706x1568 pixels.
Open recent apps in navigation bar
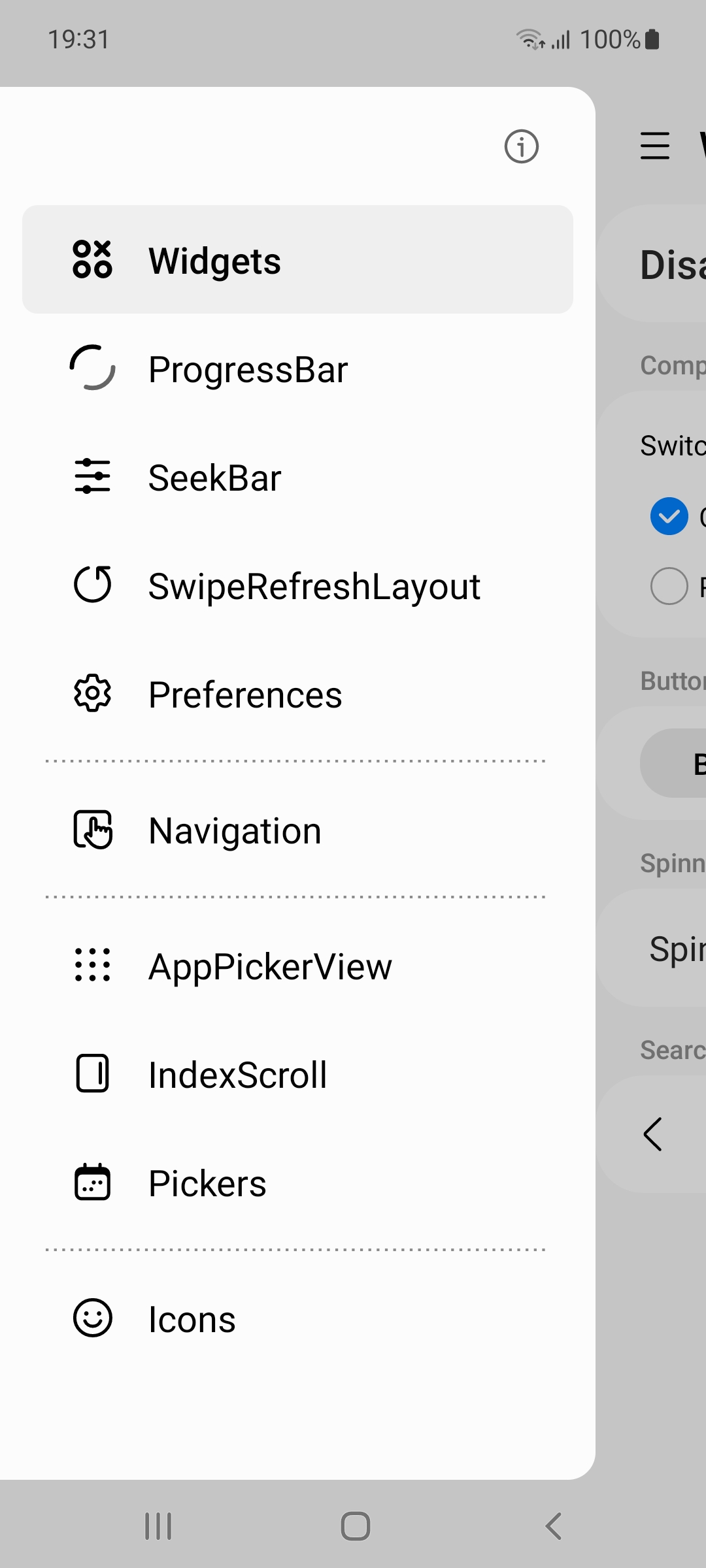pyautogui.click(x=158, y=1526)
